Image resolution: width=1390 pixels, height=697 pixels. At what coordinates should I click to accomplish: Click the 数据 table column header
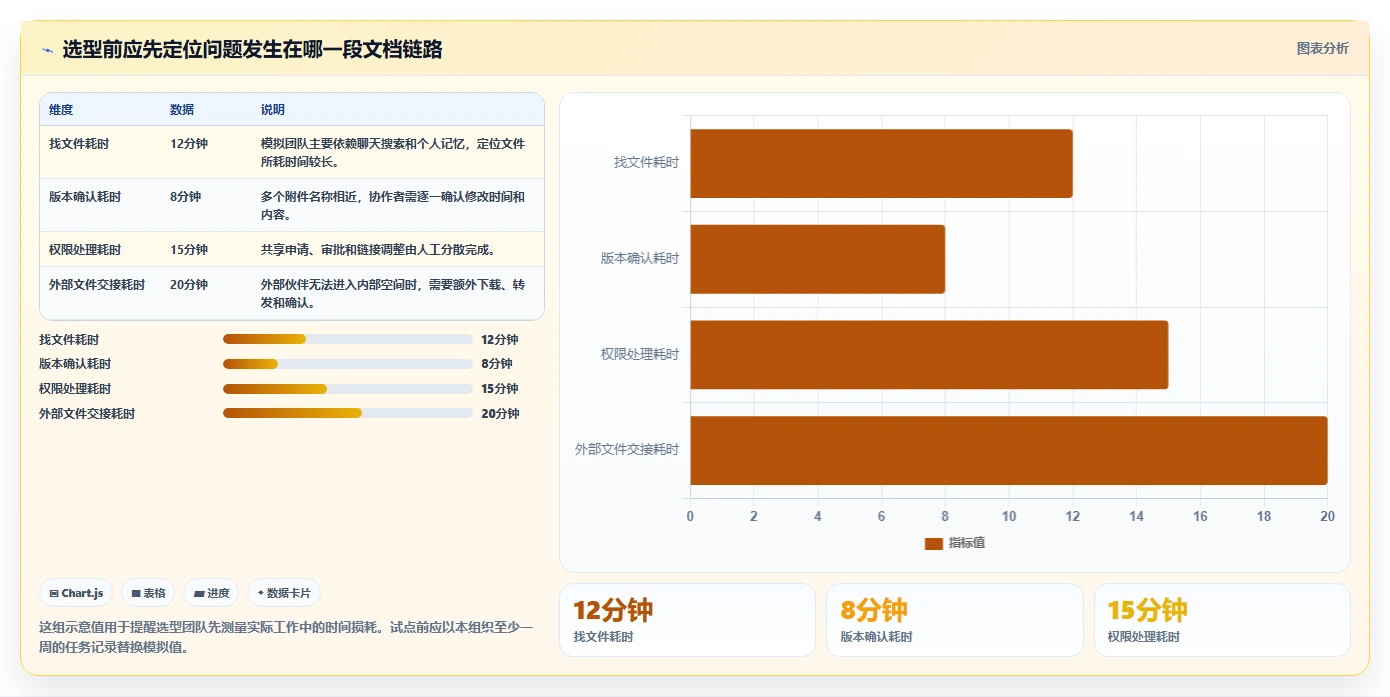pyautogui.click(x=182, y=110)
